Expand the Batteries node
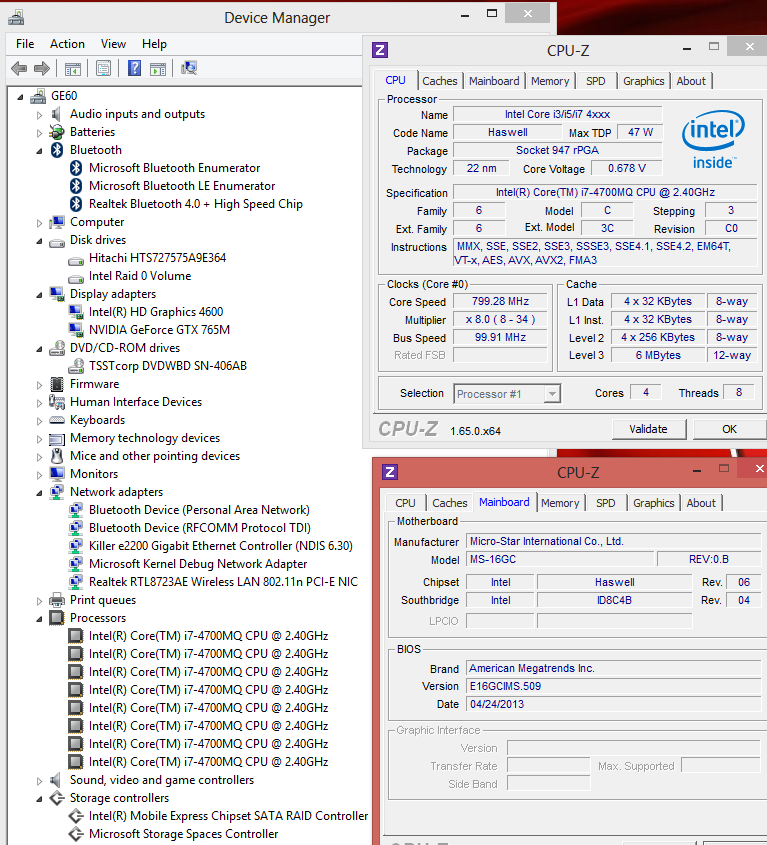Image resolution: width=767 pixels, height=845 pixels. (41, 132)
